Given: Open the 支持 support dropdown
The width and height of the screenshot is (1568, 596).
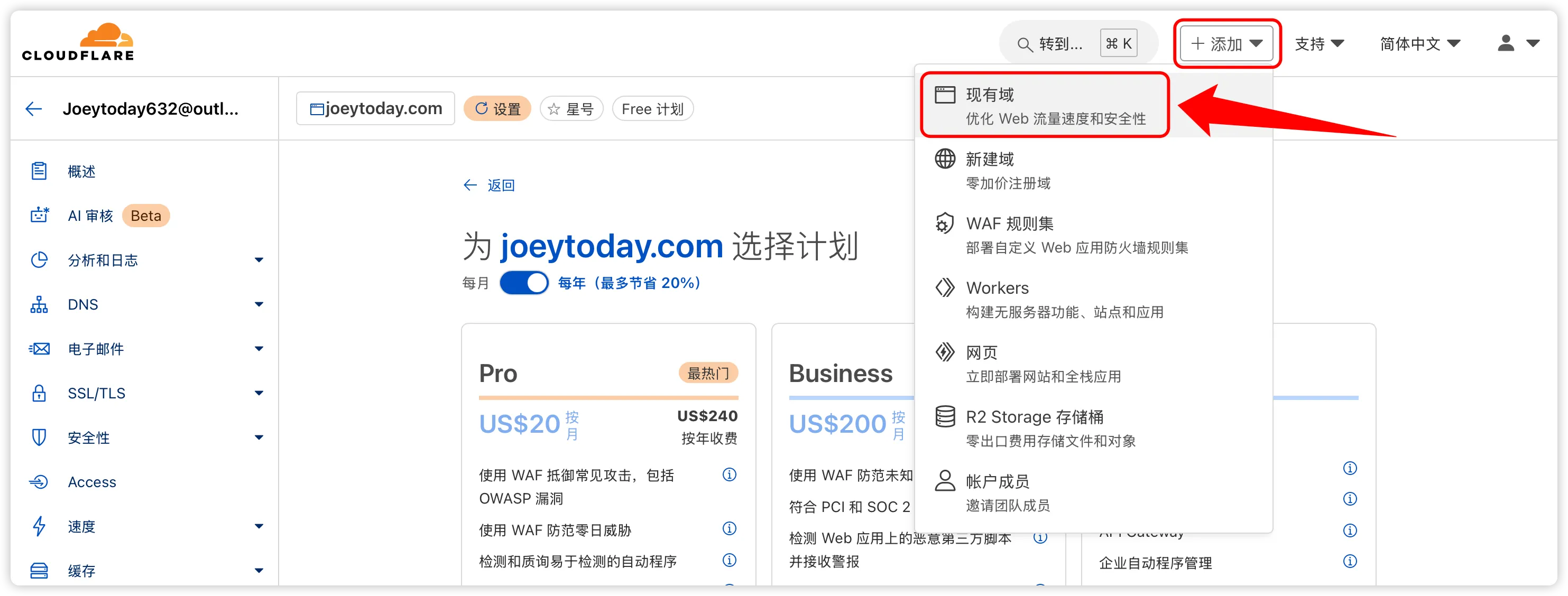Looking at the screenshot, I should pyautogui.click(x=1318, y=44).
